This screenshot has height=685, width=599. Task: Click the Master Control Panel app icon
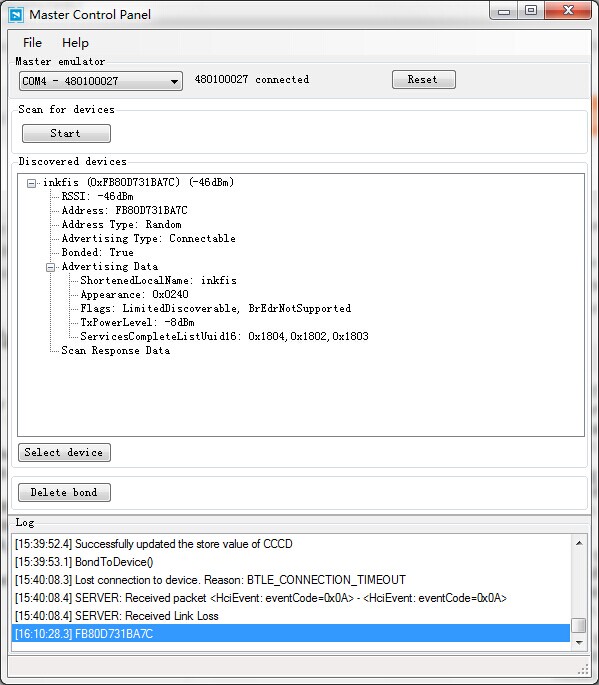[x=16, y=15]
